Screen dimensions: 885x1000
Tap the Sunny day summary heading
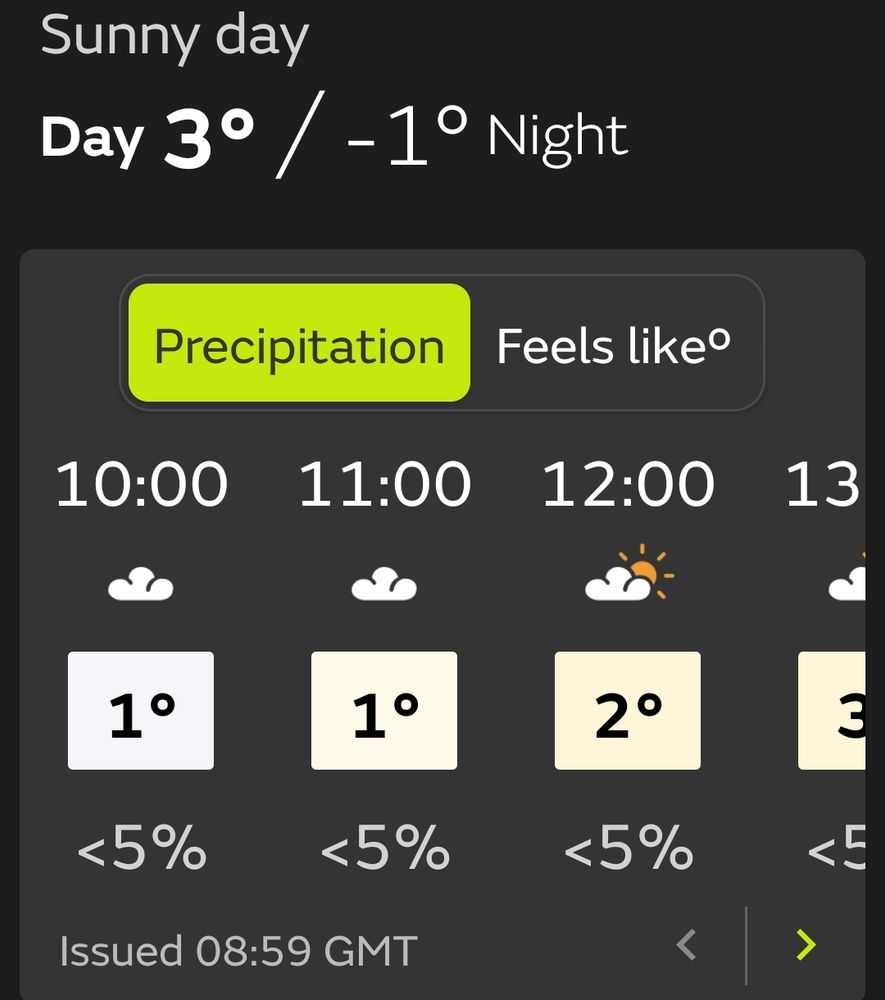pyautogui.click(x=175, y=37)
